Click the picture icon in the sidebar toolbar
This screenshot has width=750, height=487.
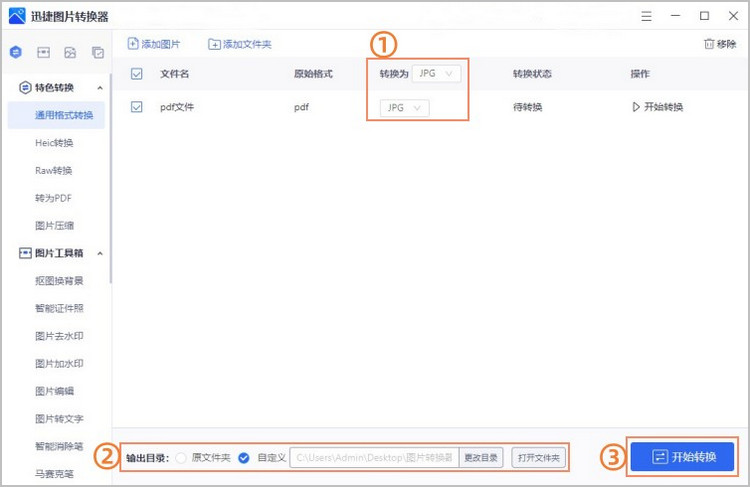pyautogui.click(x=70, y=52)
